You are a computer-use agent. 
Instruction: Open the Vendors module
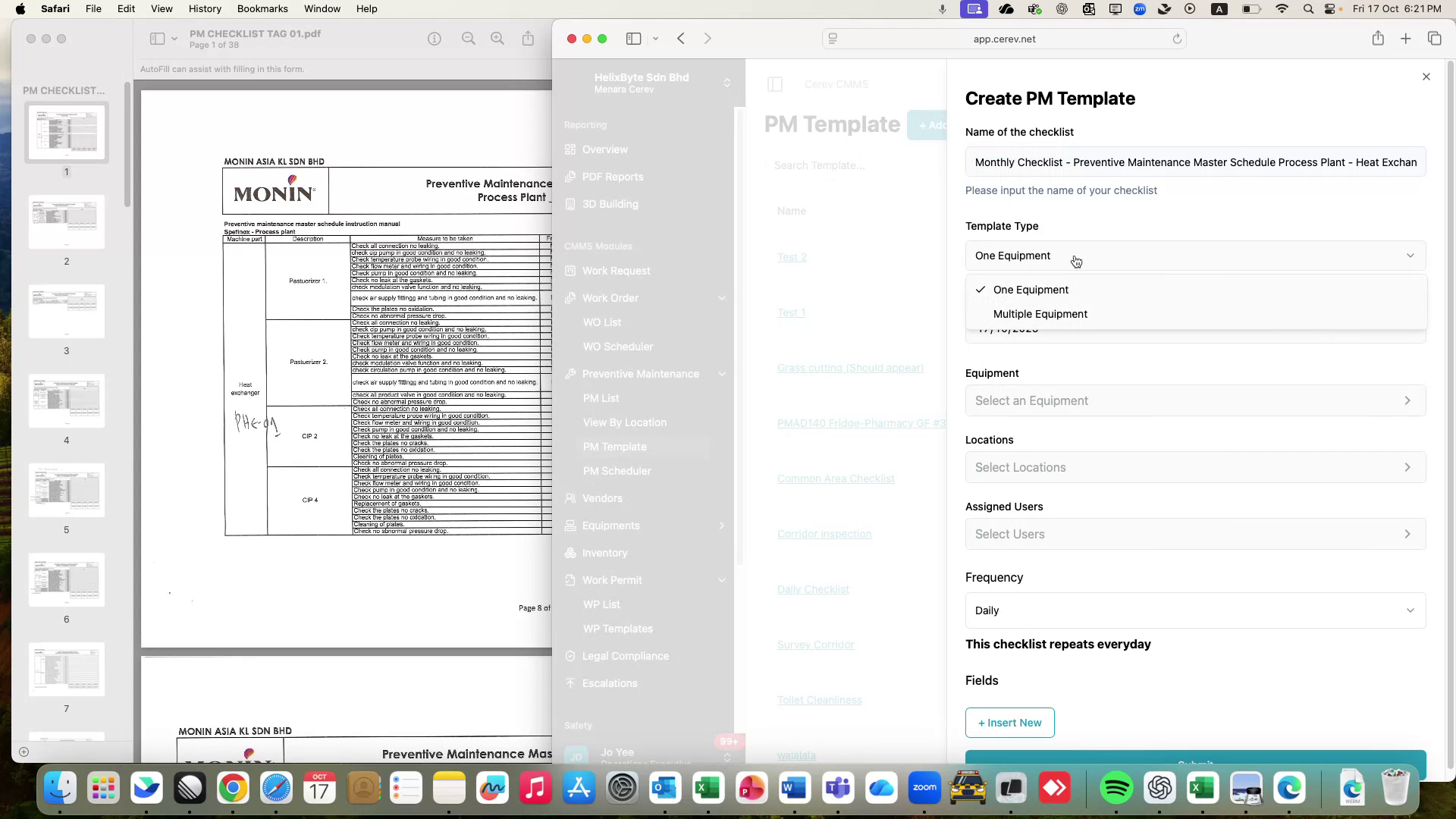click(603, 498)
